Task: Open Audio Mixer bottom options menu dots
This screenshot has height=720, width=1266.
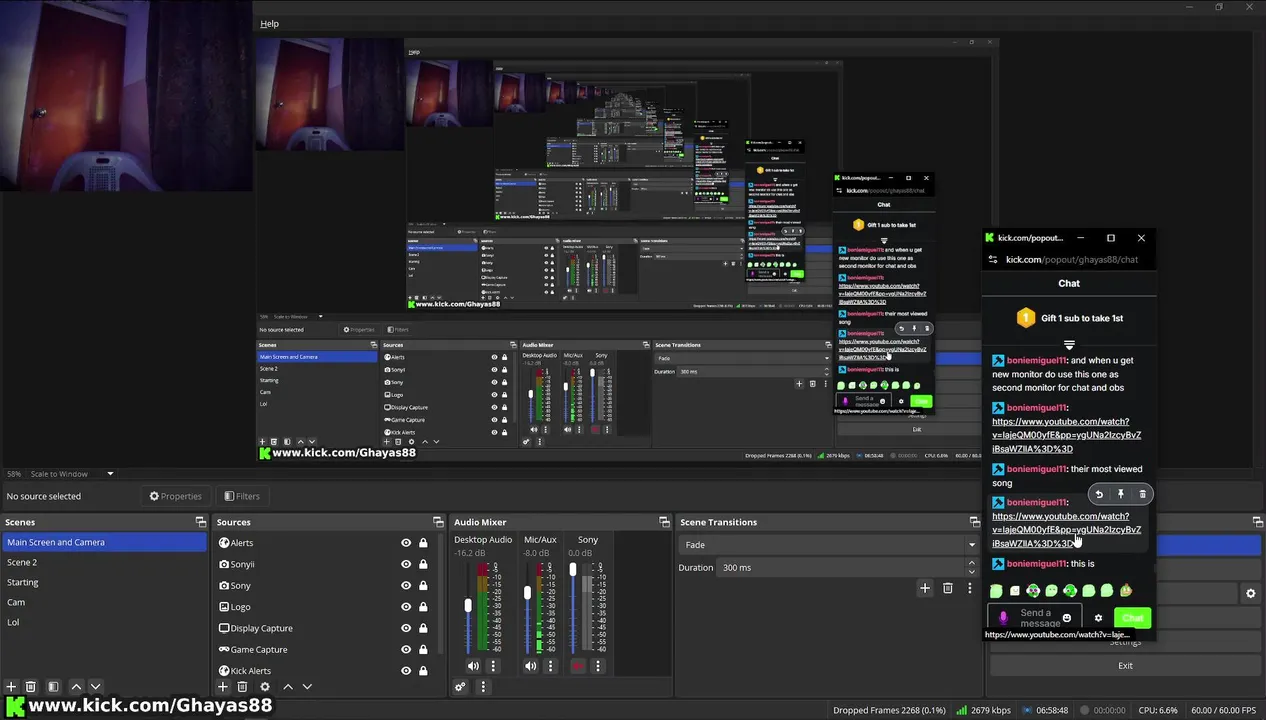Action: click(x=483, y=687)
